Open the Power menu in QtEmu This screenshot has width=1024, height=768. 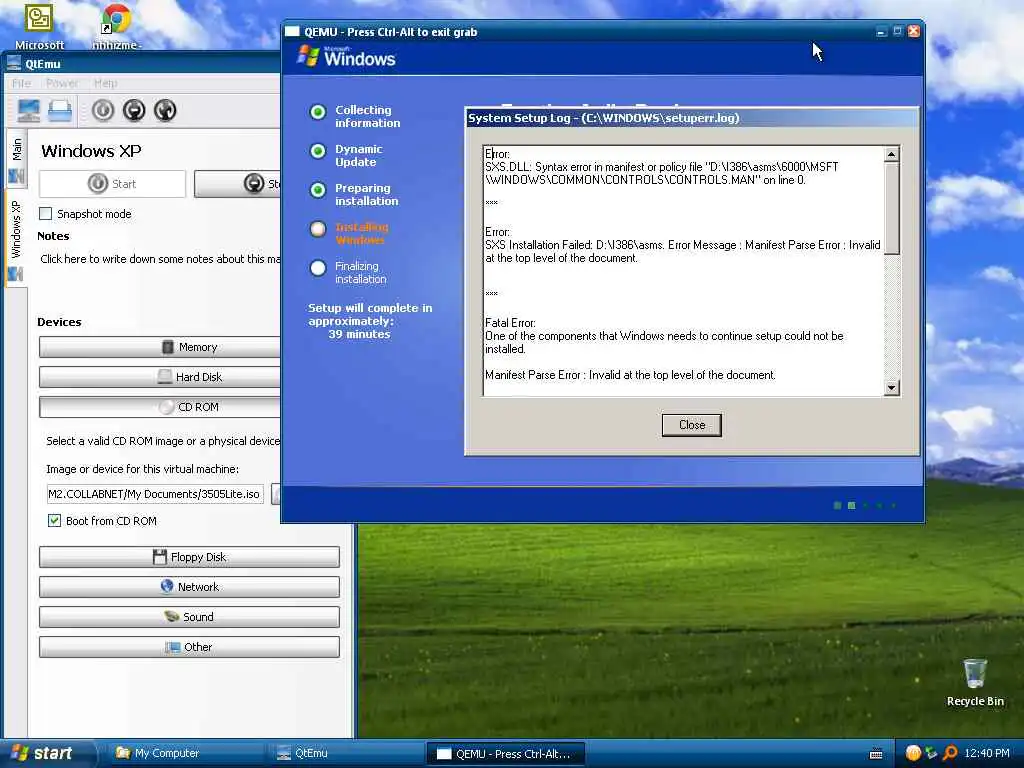tap(62, 83)
